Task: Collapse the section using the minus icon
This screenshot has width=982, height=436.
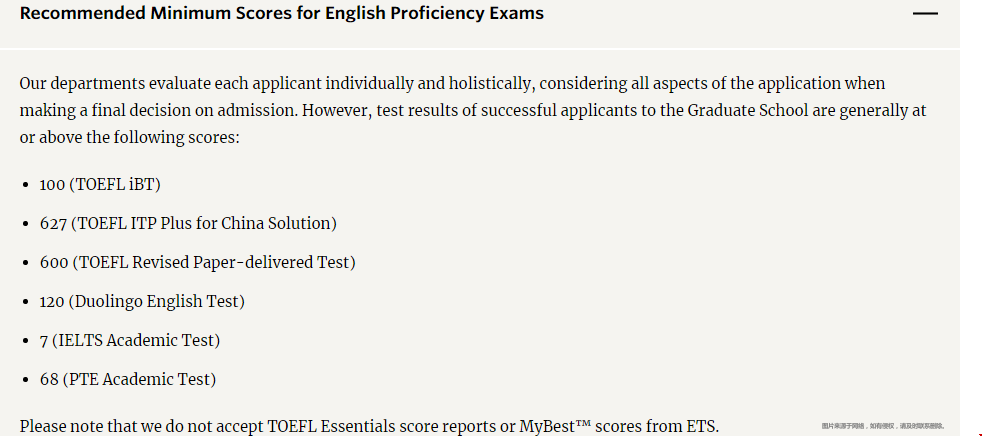Action: pyautogui.click(x=925, y=13)
